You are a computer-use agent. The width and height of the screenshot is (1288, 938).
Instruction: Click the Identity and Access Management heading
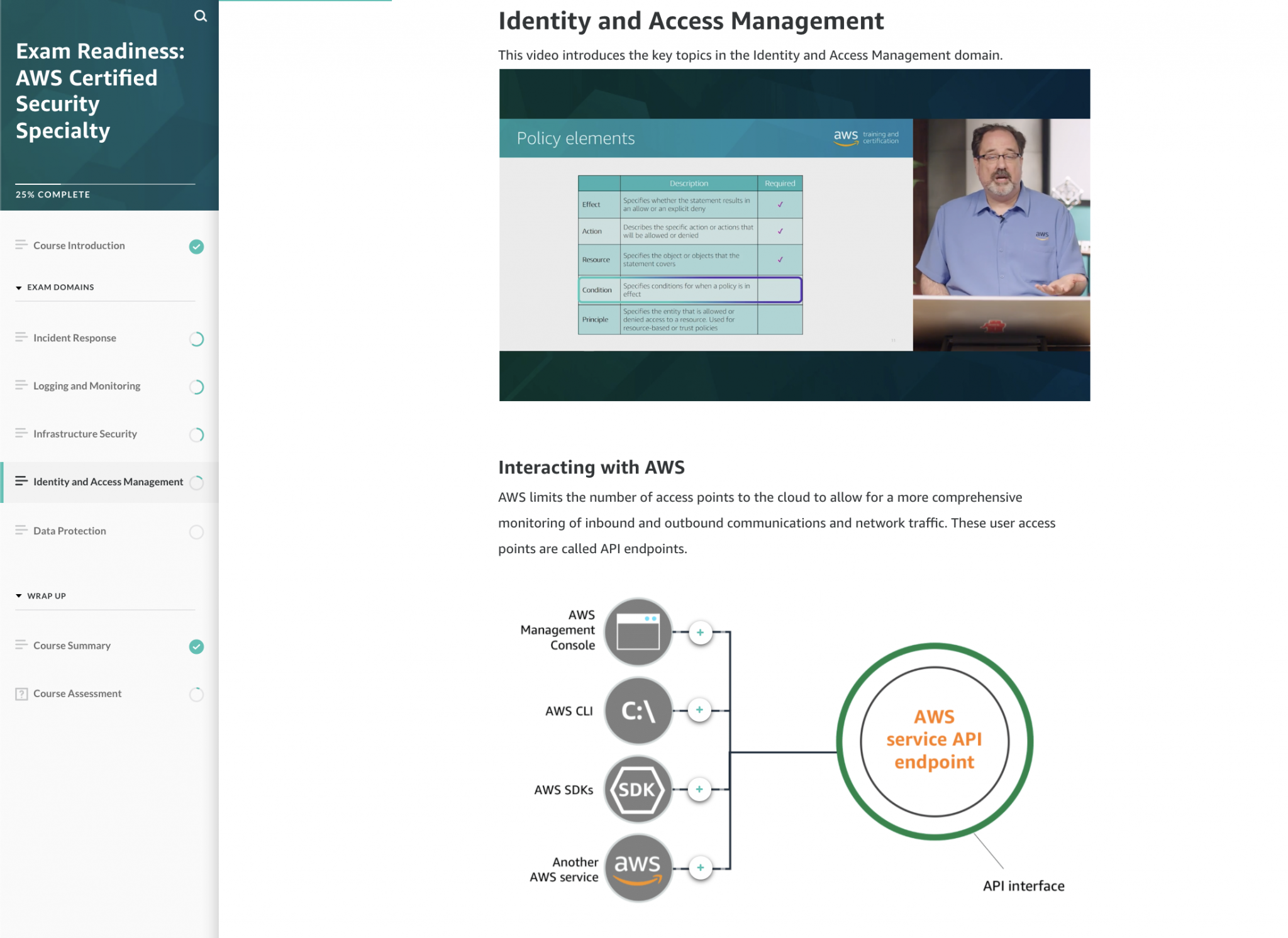click(691, 21)
